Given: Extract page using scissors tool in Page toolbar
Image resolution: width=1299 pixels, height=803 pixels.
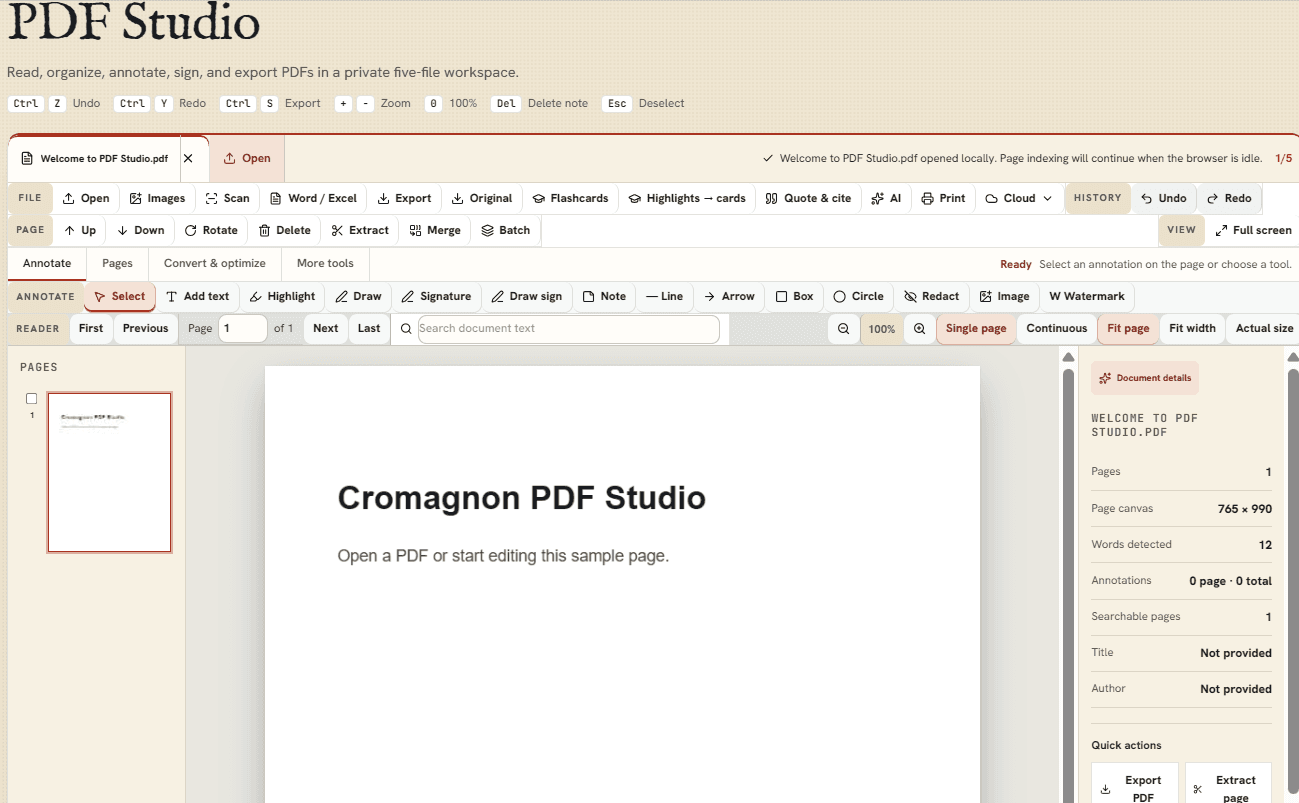Looking at the screenshot, I should coord(360,230).
